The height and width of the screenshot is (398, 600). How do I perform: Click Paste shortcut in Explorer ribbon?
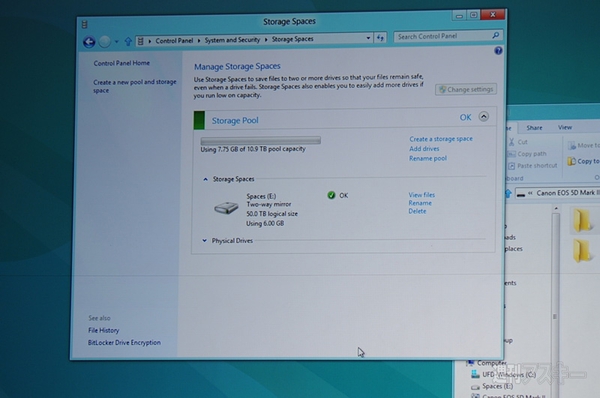point(533,166)
